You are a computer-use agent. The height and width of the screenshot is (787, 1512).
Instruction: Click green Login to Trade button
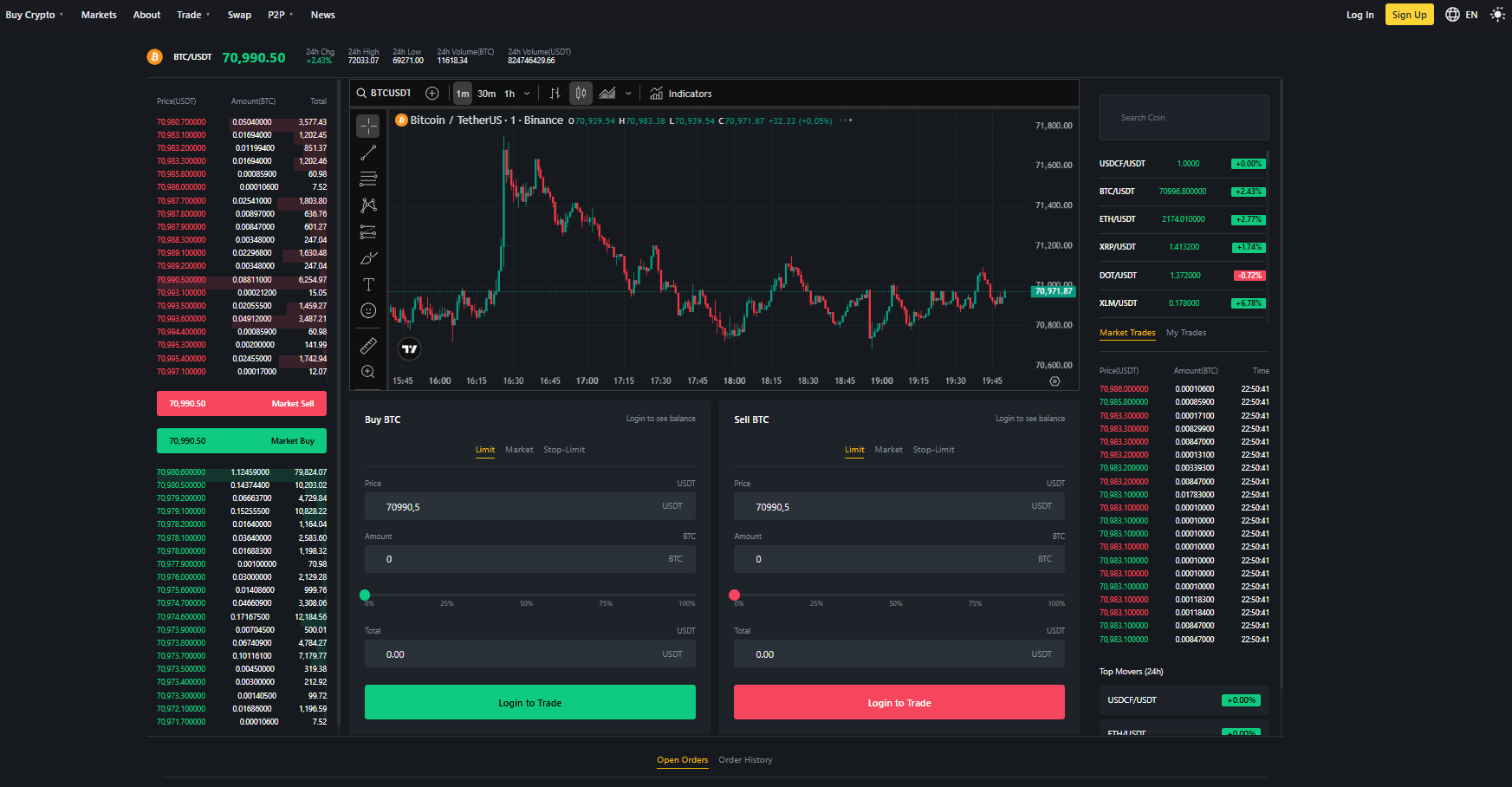530,702
